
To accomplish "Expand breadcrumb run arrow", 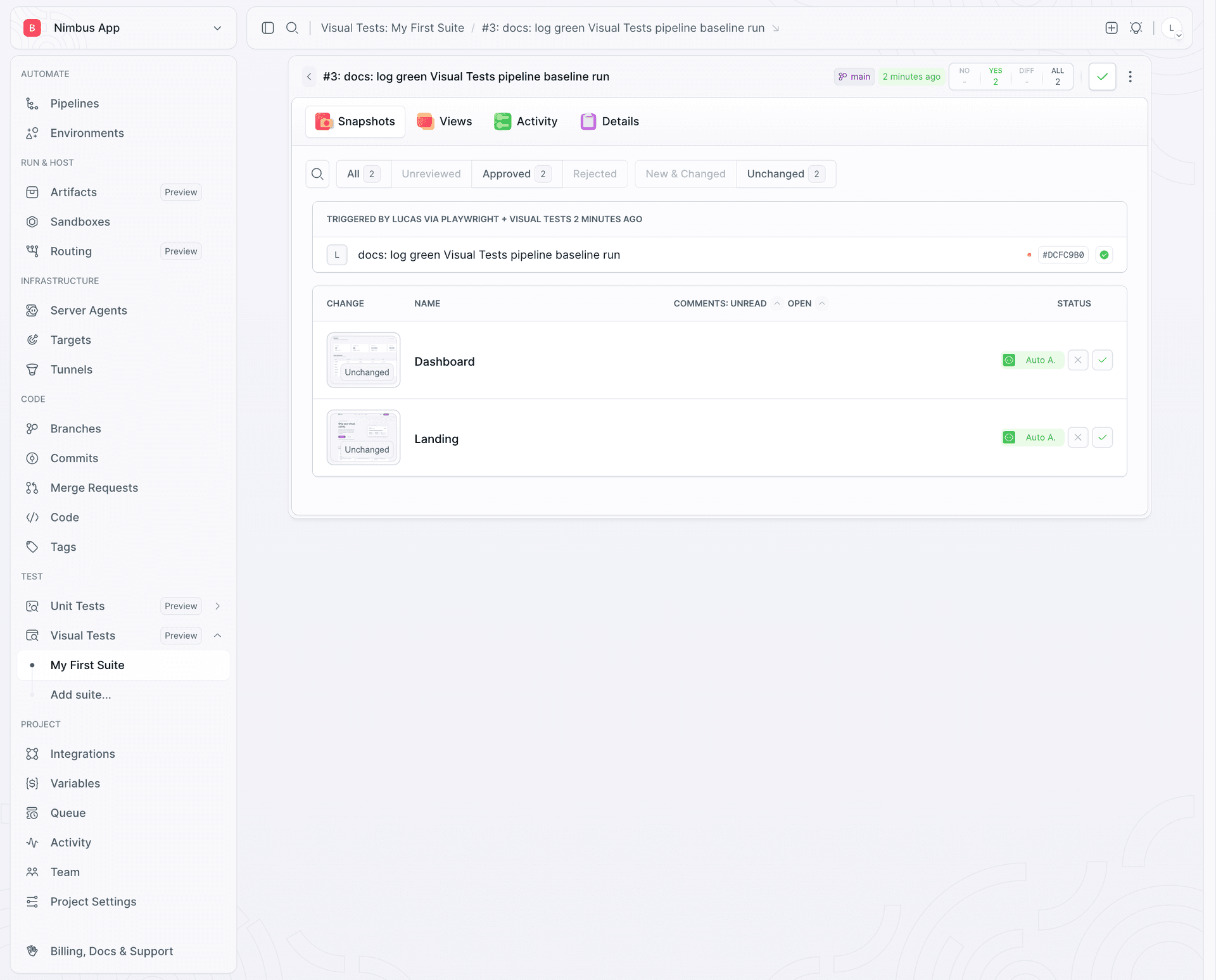I will click(x=776, y=28).
